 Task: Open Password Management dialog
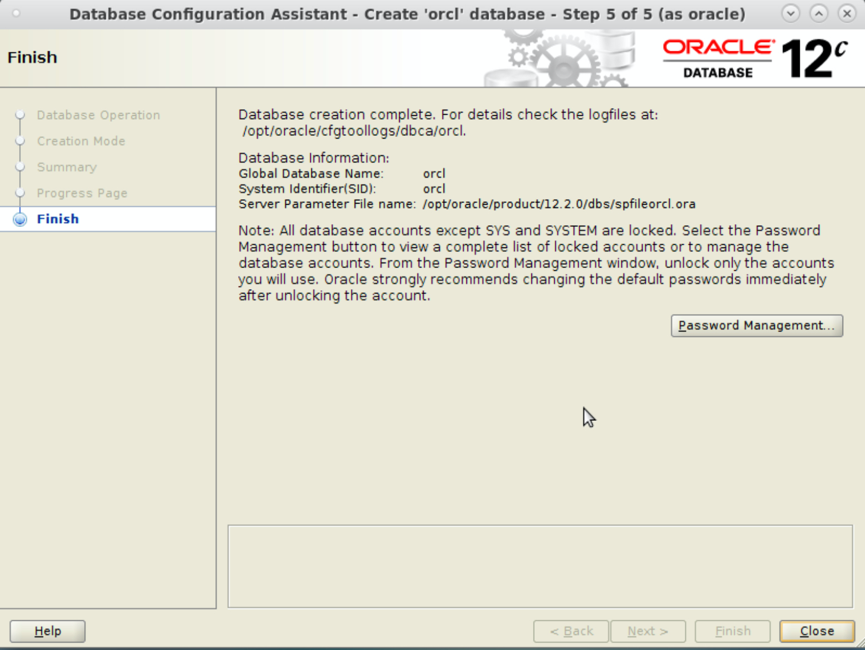click(x=756, y=326)
